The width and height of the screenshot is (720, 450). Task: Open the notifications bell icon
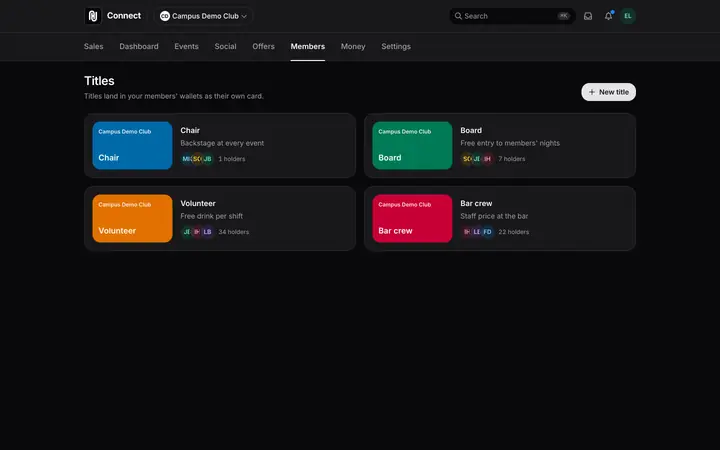click(x=608, y=16)
